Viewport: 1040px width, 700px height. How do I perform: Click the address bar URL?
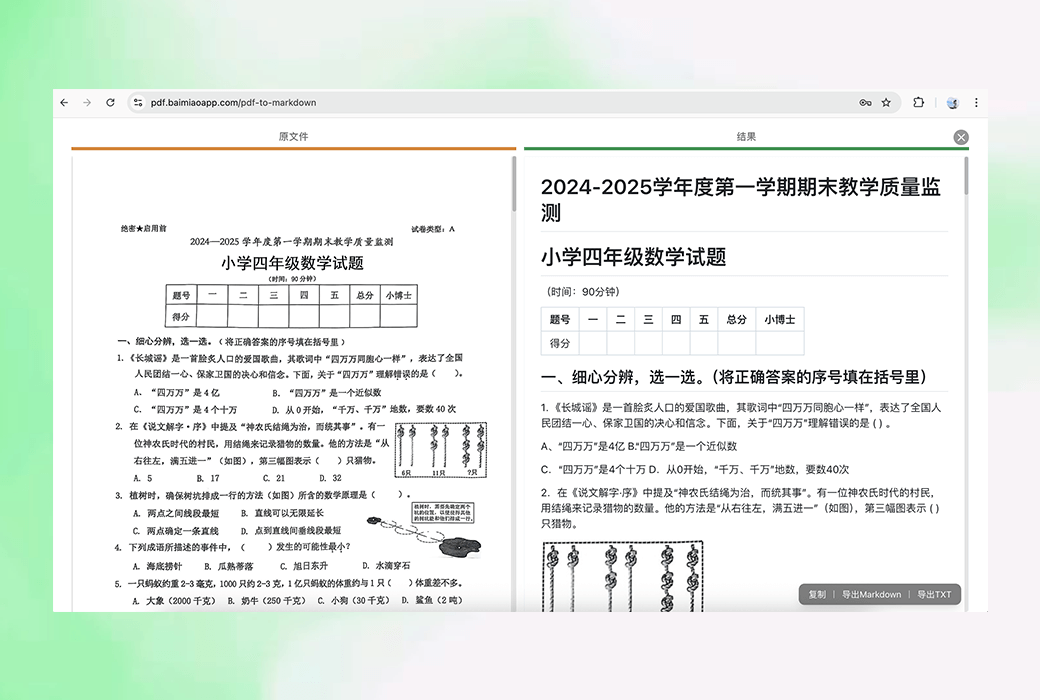233,102
